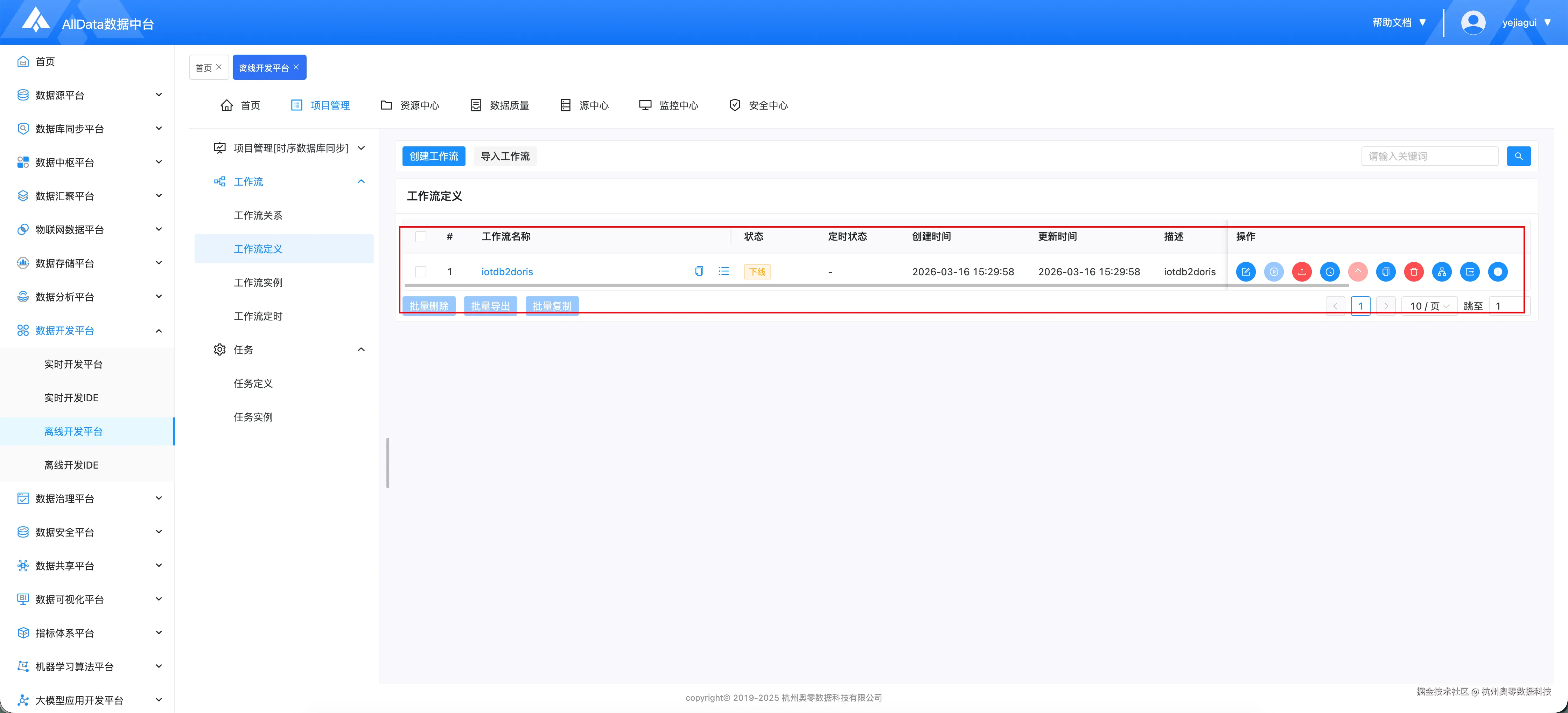Click the blue search magnifier button

1518,157
